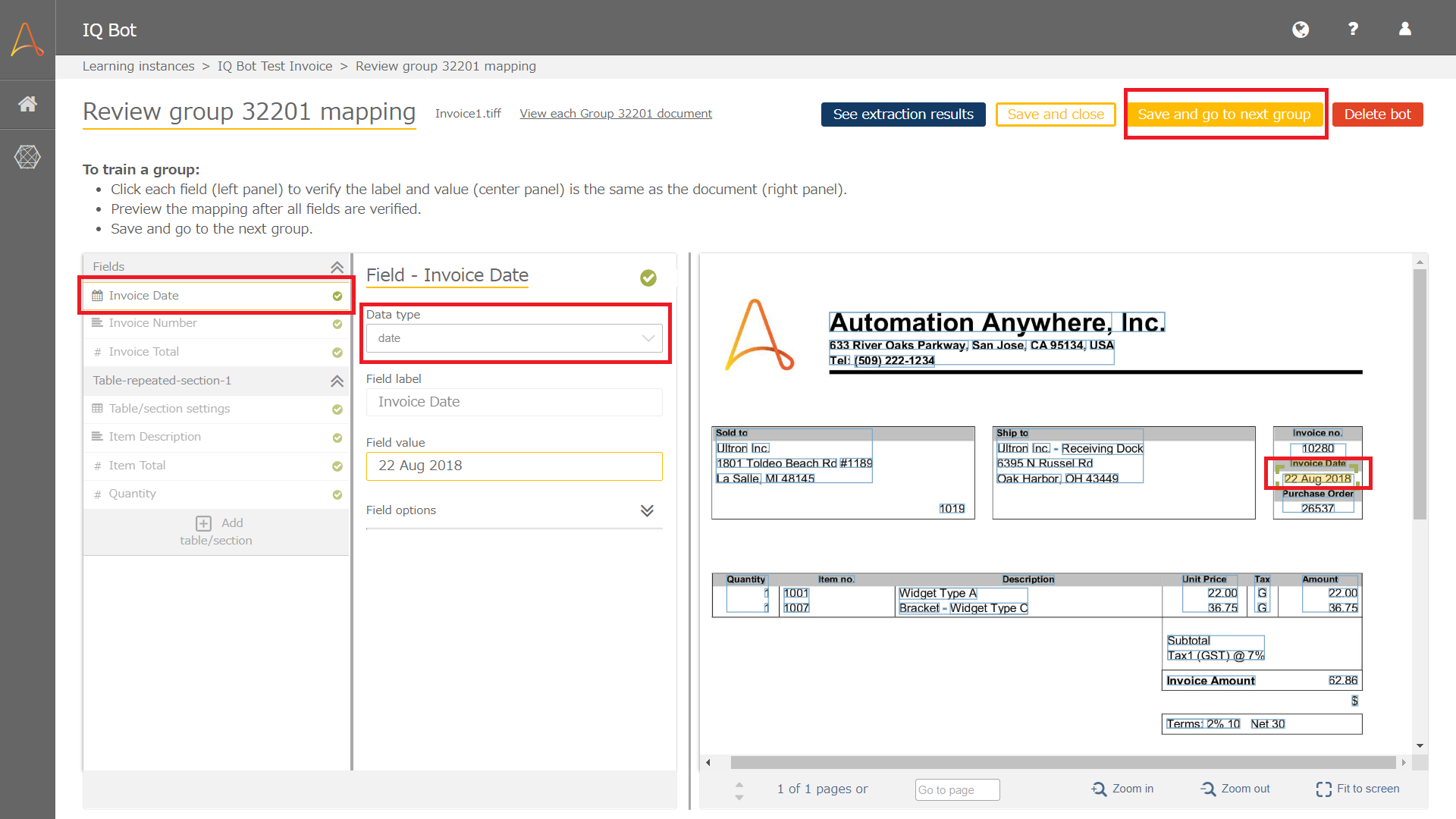Click scroll-left arrow of document viewer
The height and width of the screenshot is (819, 1456).
(708, 762)
